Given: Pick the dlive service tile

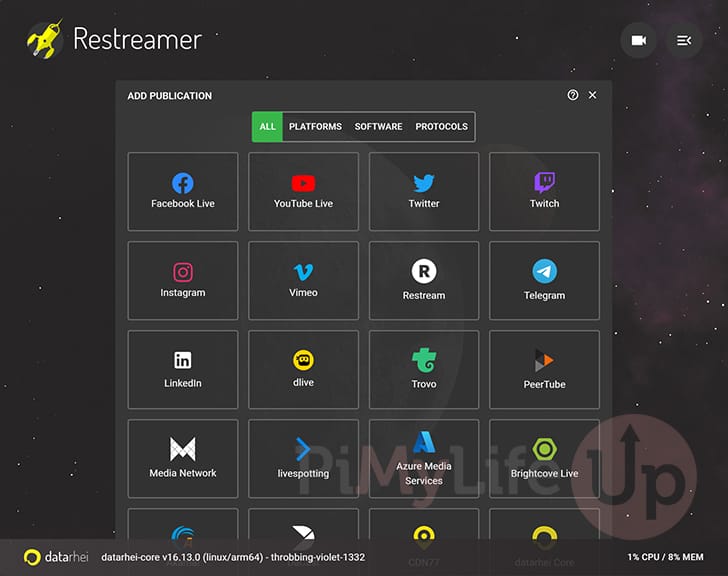Looking at the screenshot, I should [x=303, y=369].
